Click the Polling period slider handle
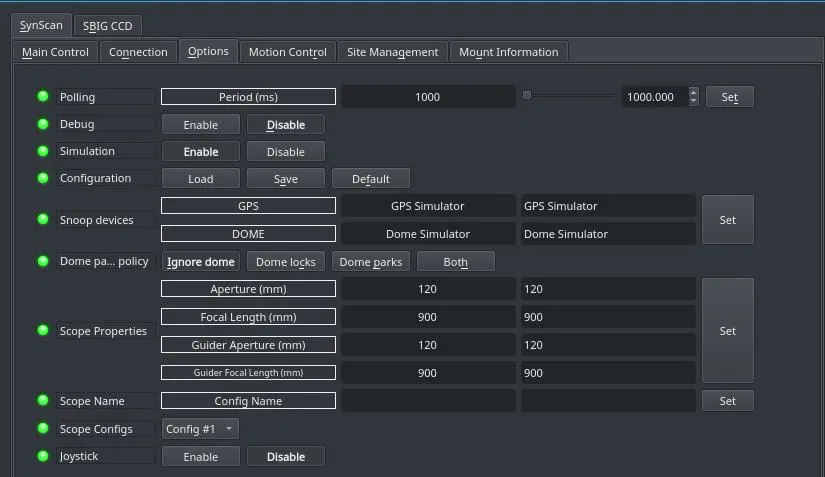This screenshot has height=477, width=825. pos(527,95)
